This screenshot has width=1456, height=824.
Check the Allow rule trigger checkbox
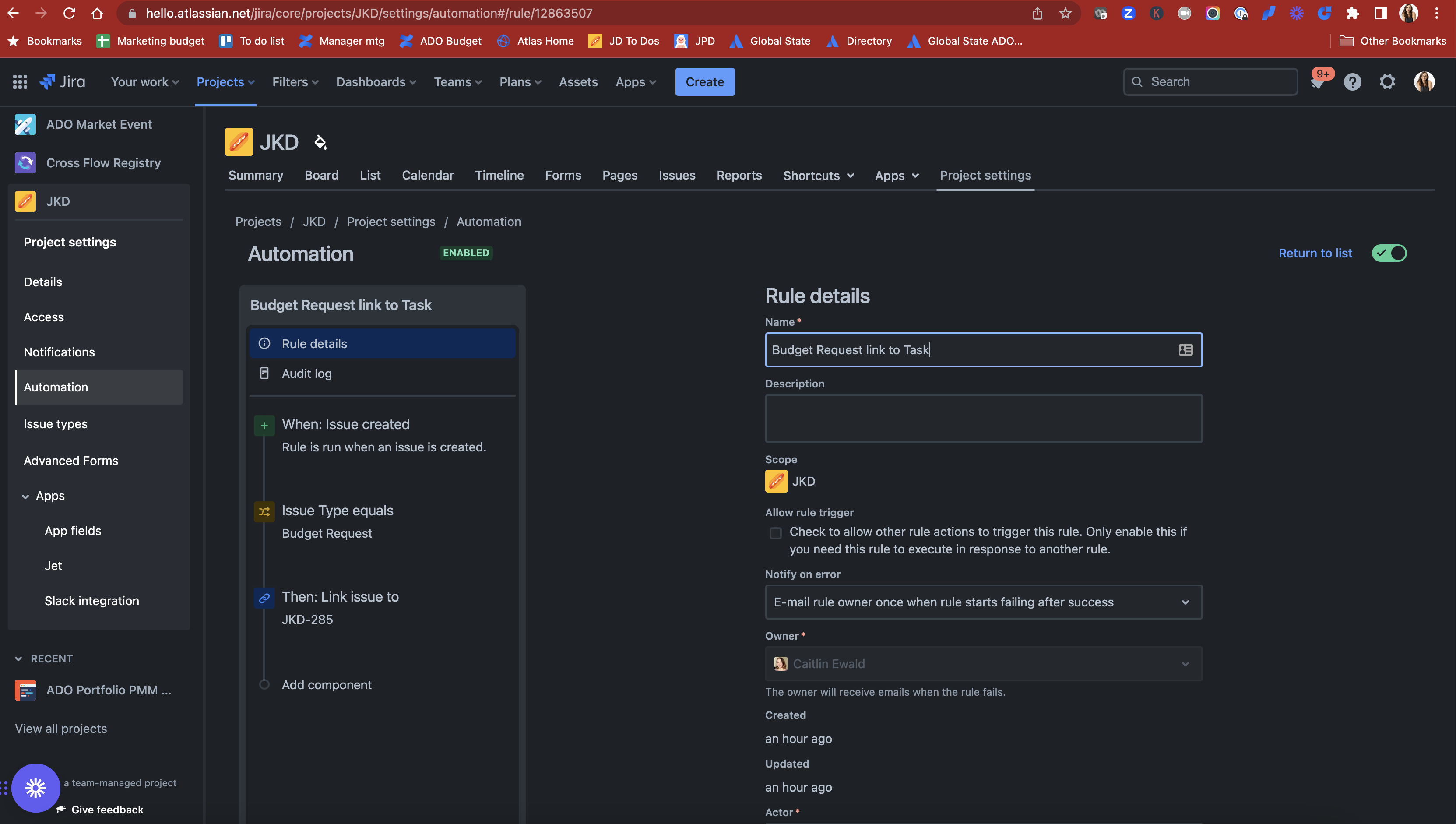pyautogui.click(x=776, y=533)
